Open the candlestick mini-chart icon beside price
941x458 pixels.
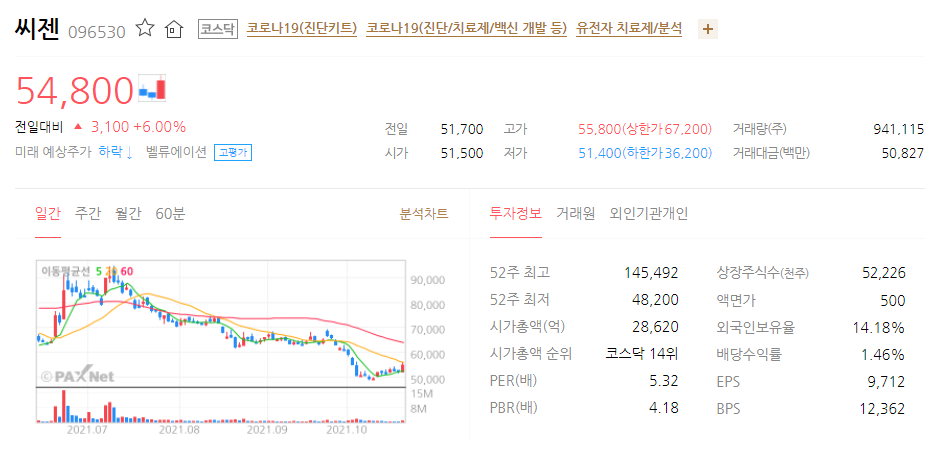[x=152, y=88]
